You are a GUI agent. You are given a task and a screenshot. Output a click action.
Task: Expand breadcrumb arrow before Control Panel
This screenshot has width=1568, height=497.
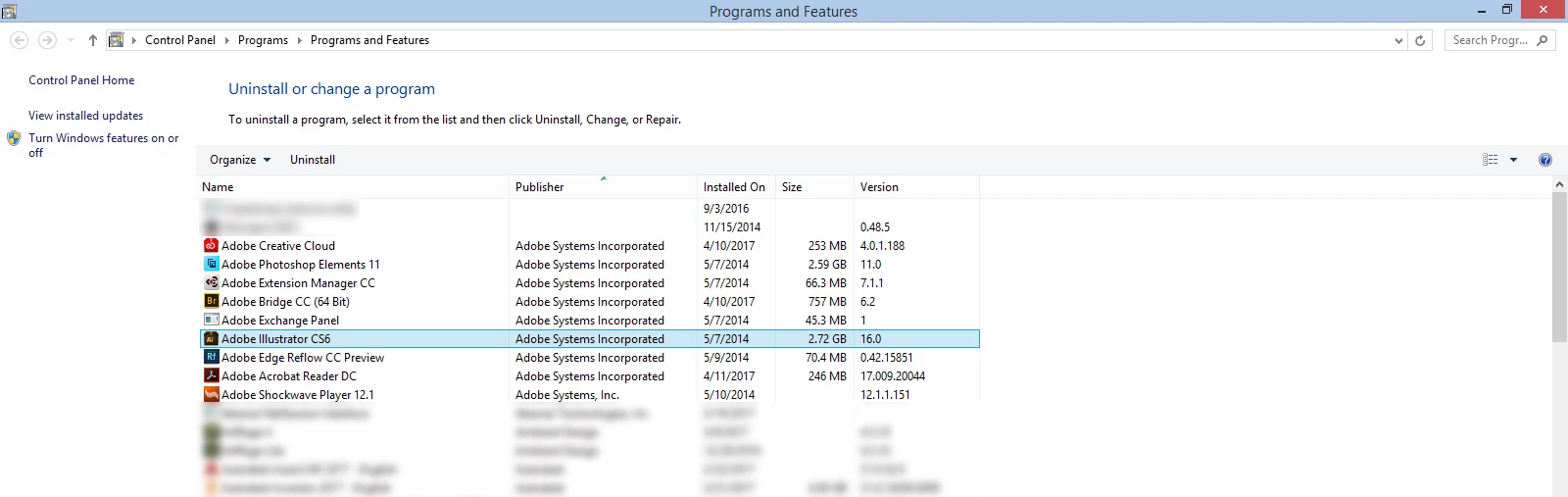(x=134, y=40)
